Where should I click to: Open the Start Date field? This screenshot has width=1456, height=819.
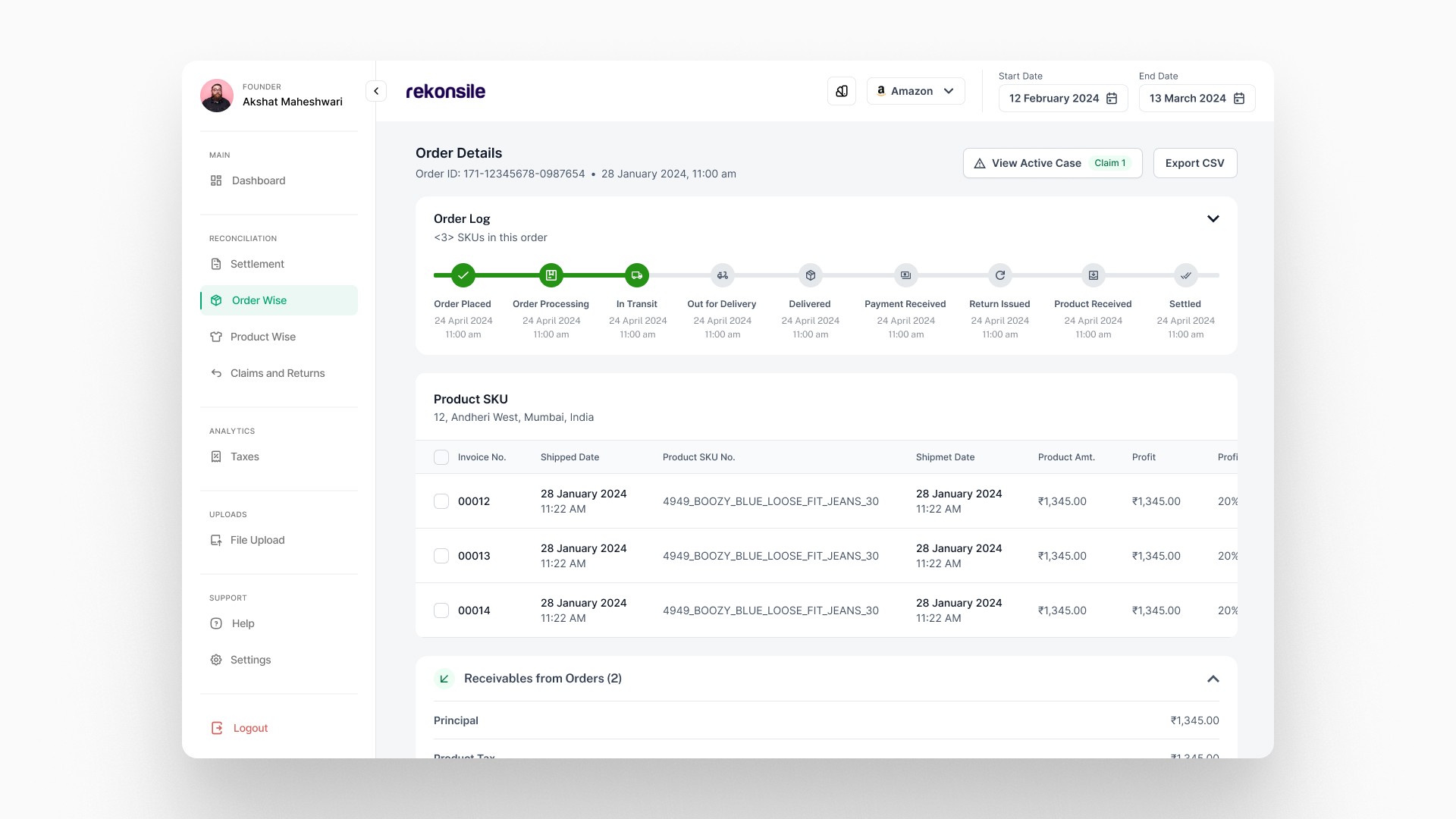(1062, 99)
